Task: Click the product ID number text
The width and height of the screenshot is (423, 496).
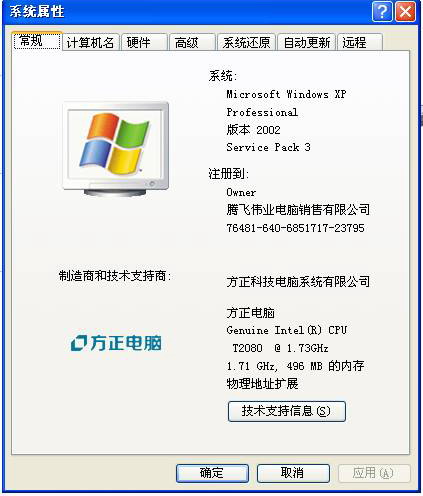Action: pos(295,228)
